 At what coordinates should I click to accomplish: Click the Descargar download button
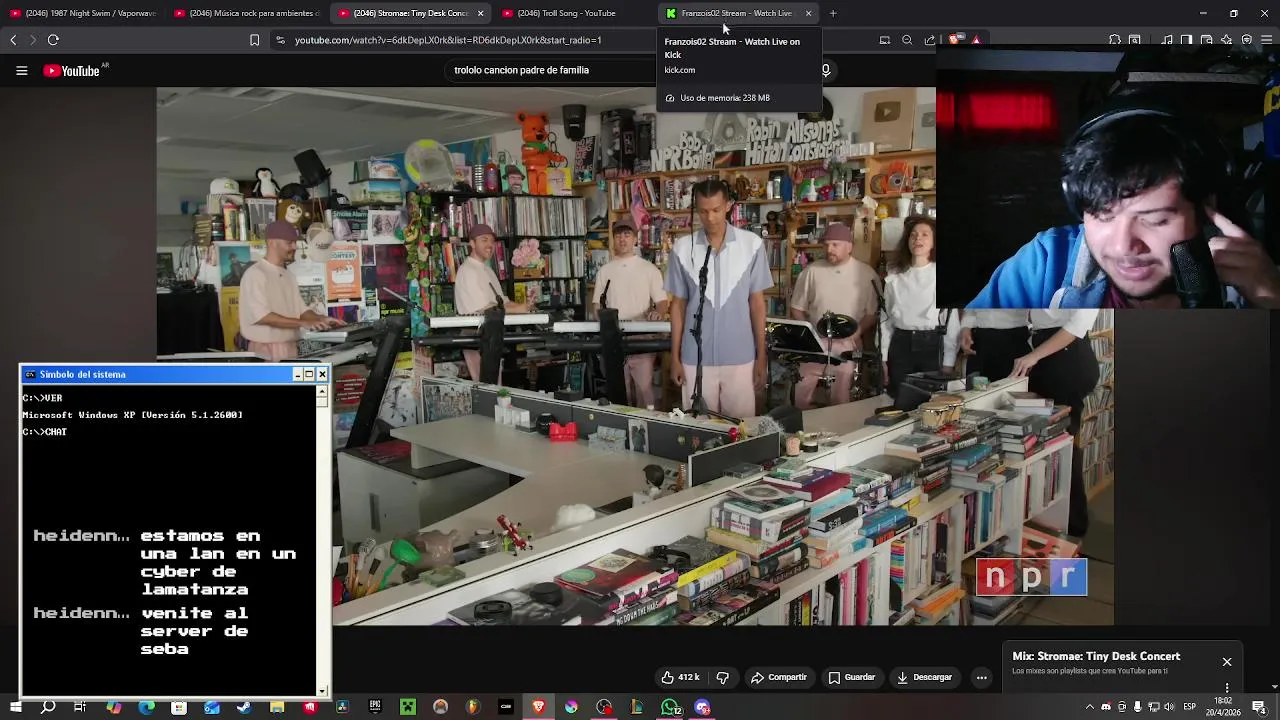[925, 677]
